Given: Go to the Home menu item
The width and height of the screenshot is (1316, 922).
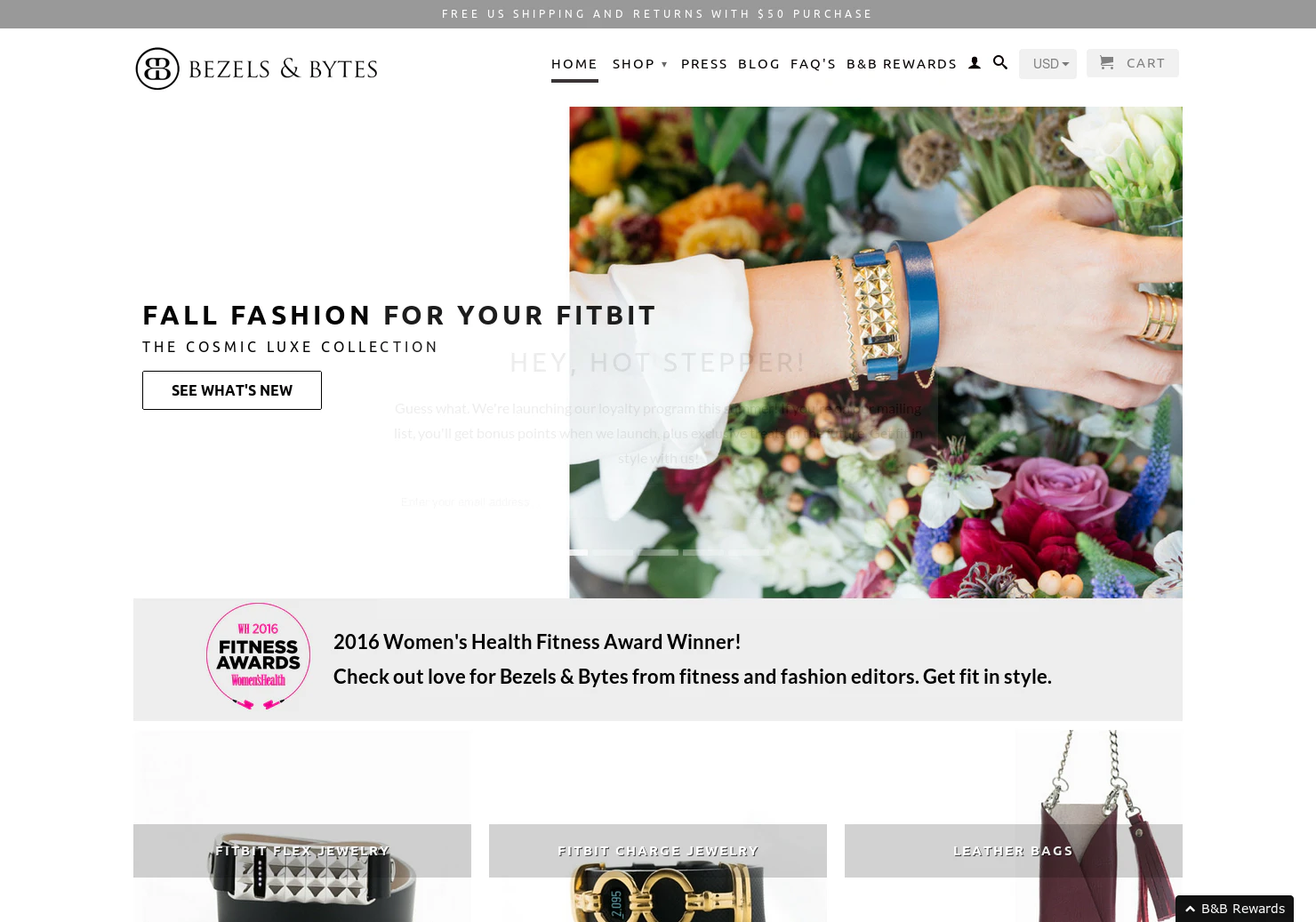Looking at the screenshot, I should pyautogui.click(x=574, y=64).
